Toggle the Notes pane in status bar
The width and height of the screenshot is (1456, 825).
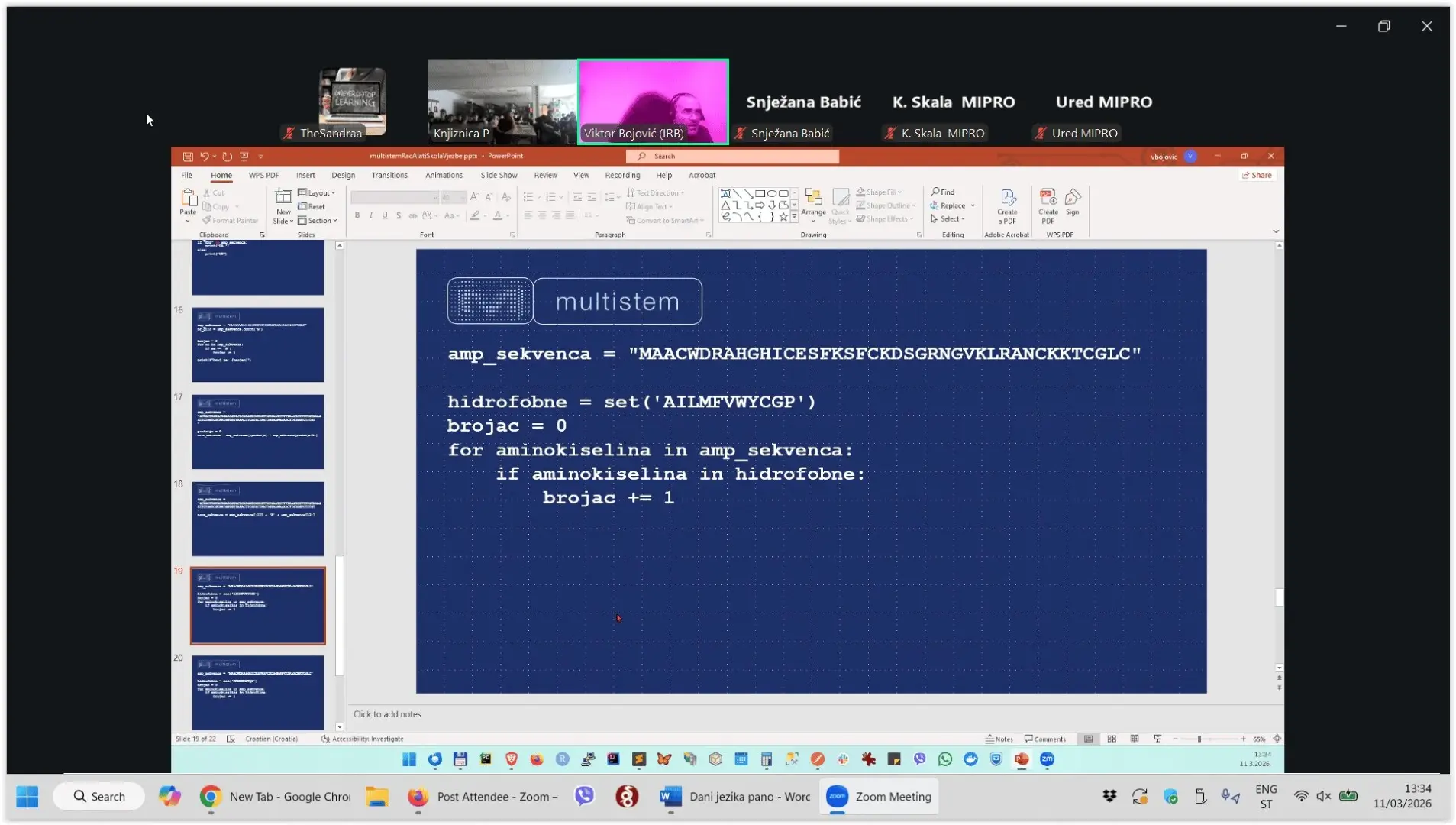click(999, 739)
